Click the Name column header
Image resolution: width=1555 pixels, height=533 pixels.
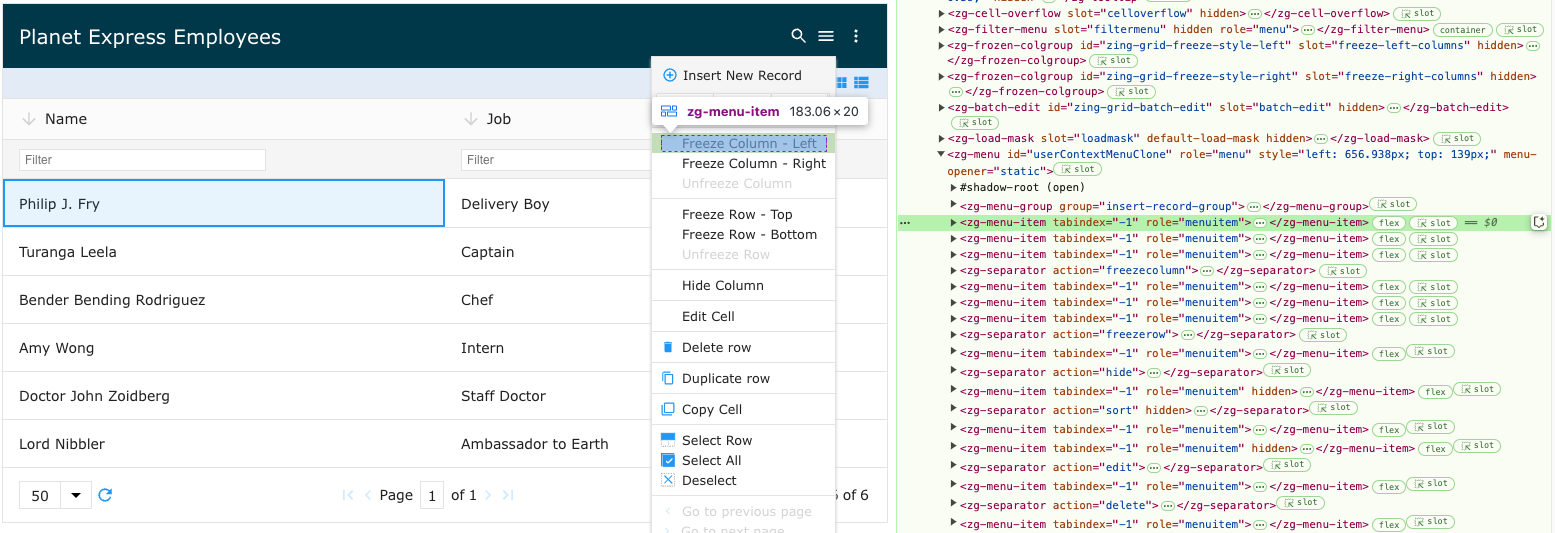224,119
